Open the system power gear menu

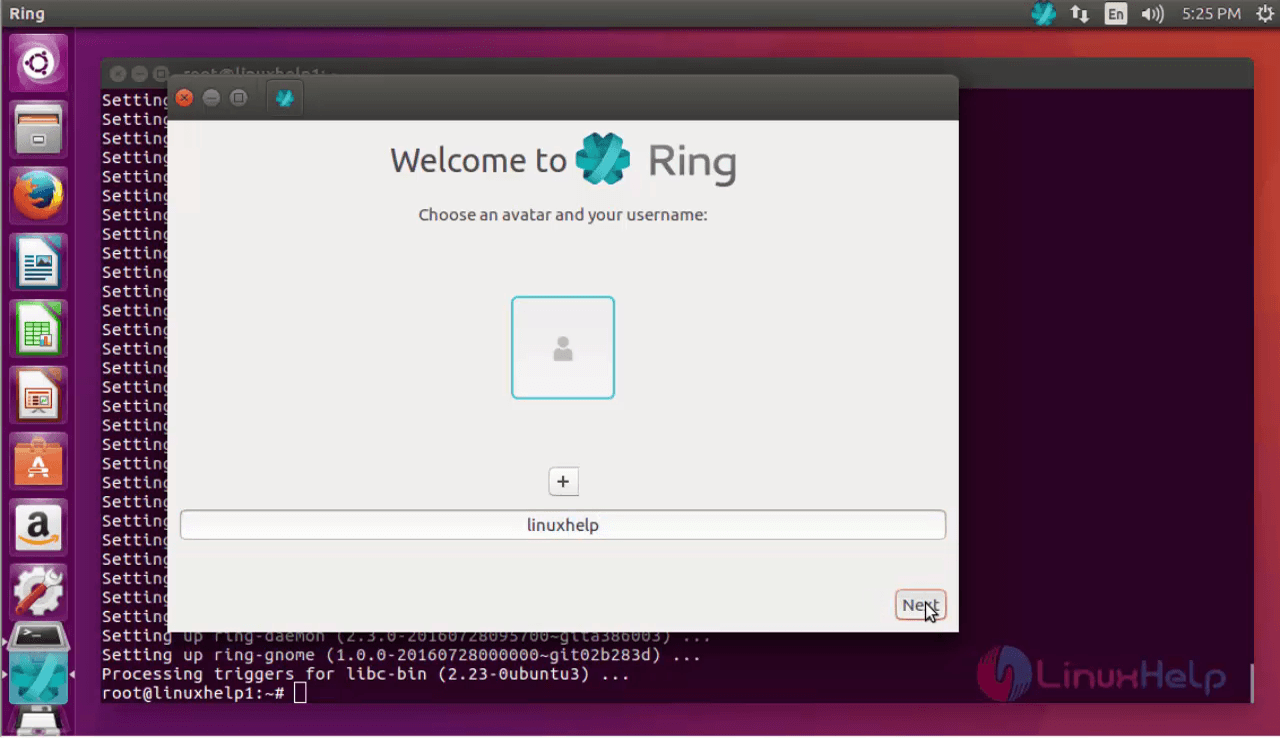pyautogui.click(x=1265, y=14)
